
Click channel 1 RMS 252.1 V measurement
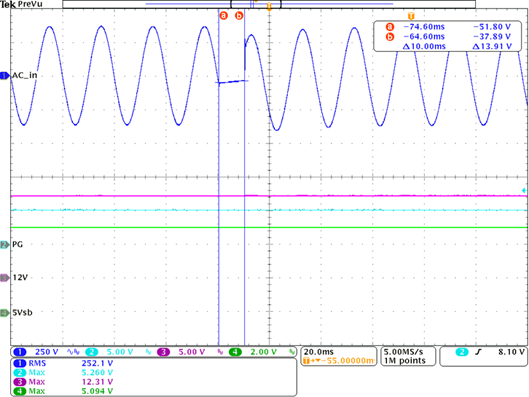click(63, 363)
